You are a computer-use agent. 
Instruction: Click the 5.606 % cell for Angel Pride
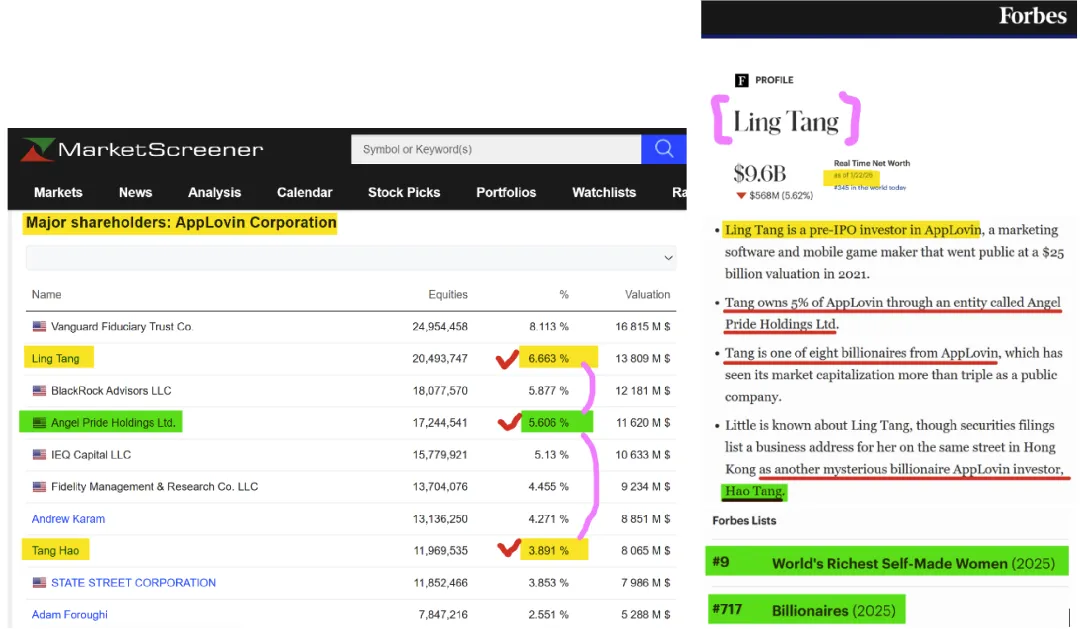548,422
